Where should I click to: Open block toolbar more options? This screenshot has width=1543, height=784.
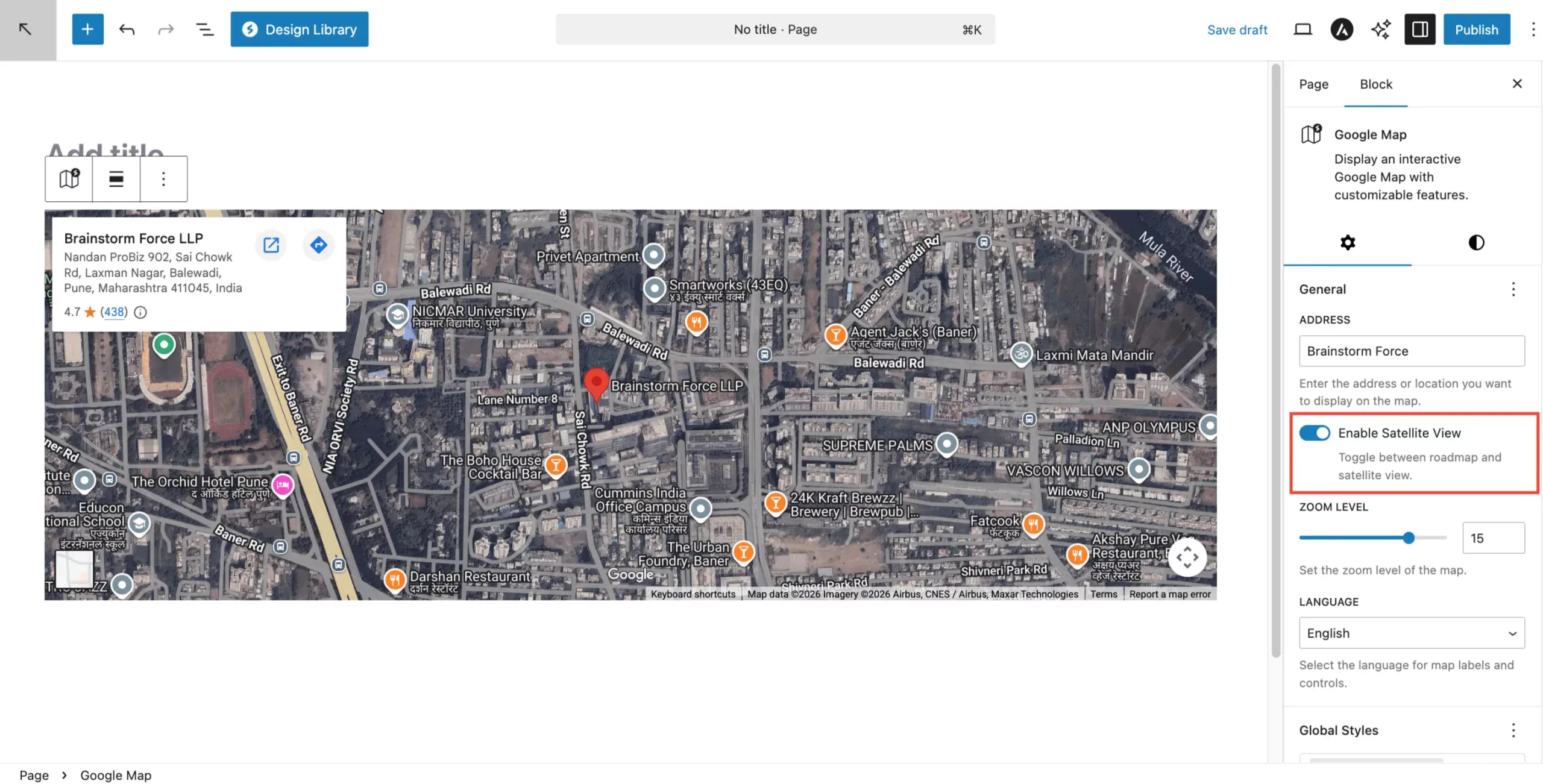coord(163,178)
